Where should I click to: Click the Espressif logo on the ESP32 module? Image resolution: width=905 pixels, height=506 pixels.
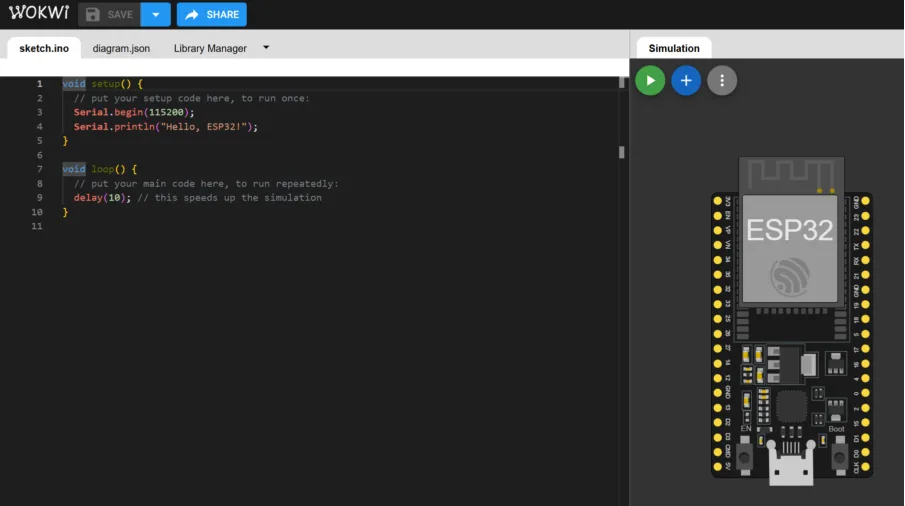[790, 276]
